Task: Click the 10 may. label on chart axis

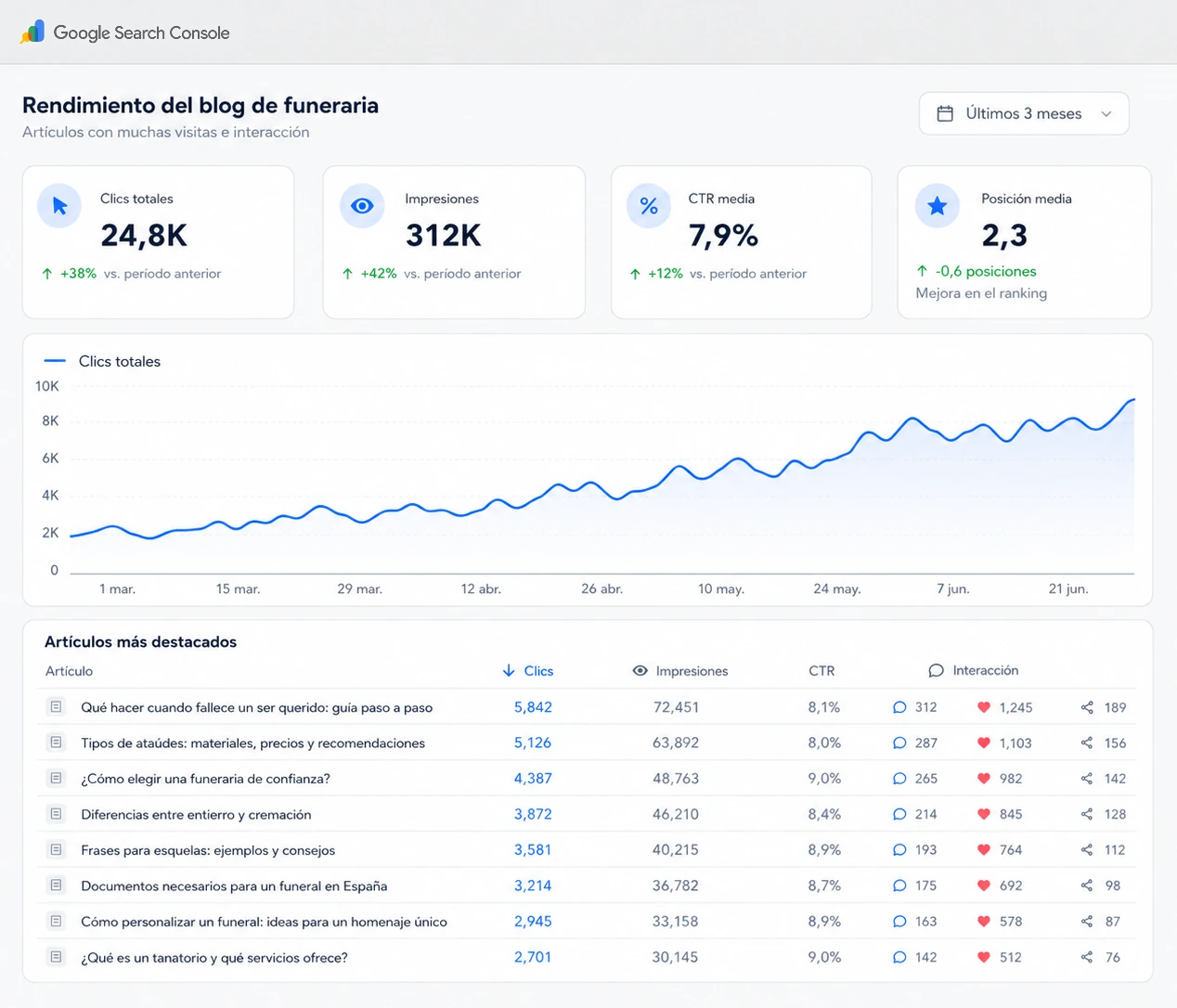Action: click(x=721, y=589)
